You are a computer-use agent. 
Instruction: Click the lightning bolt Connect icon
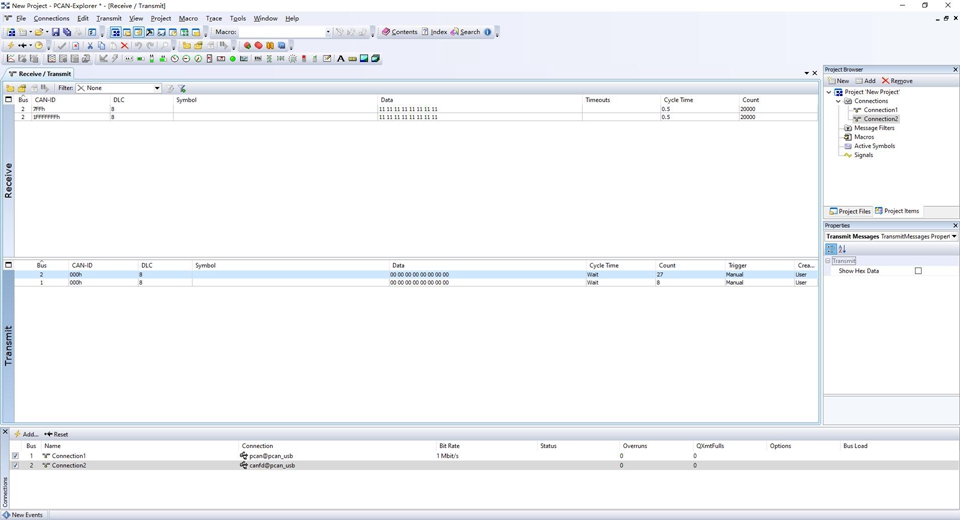10,45
